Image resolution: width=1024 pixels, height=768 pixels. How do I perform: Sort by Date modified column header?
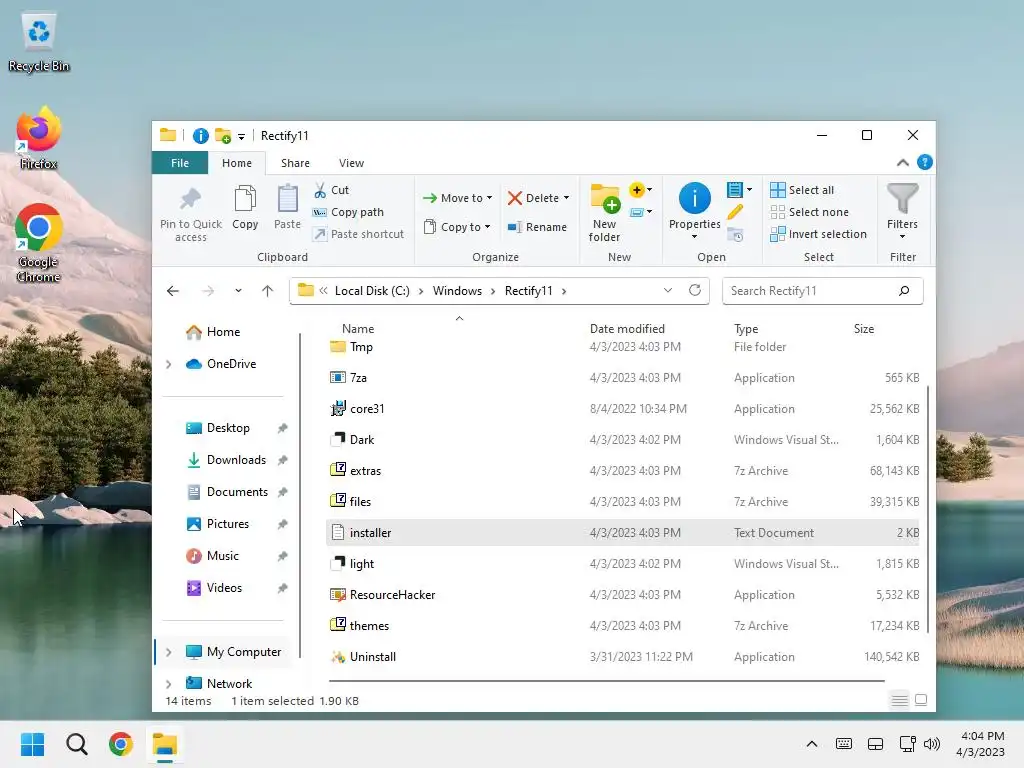point(627,328)
